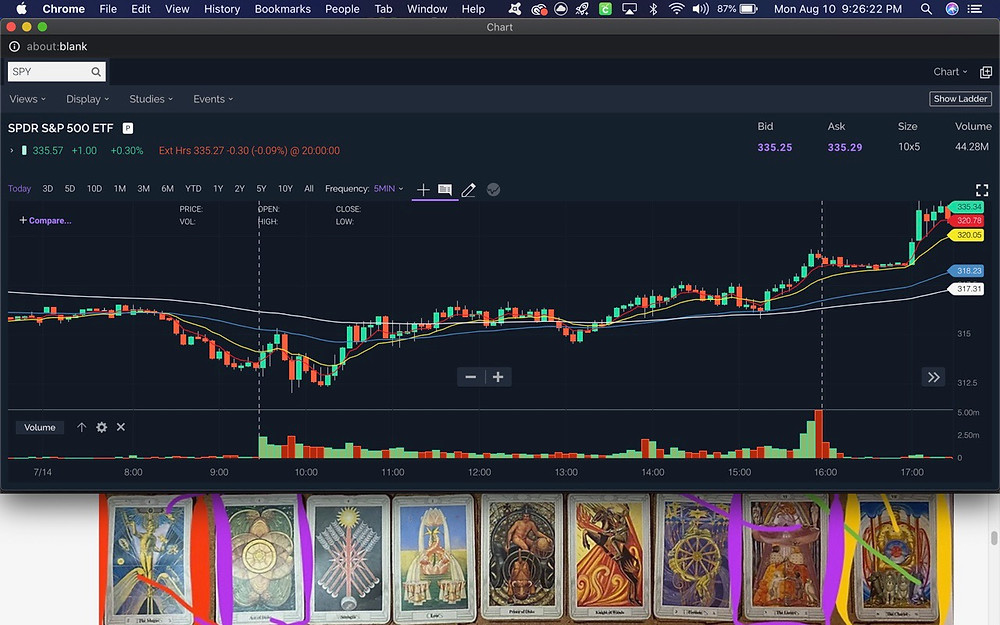Zoom in the chart with plus button
The image size is (1000, 625).
498,377
